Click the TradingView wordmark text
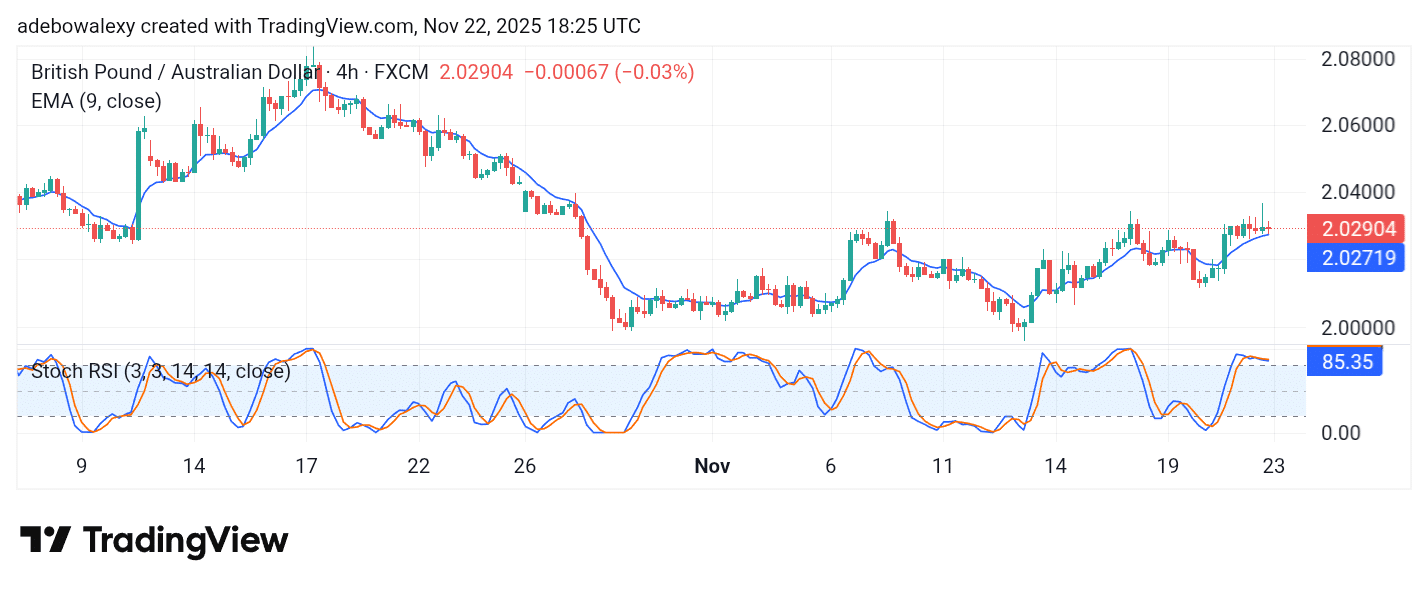 pos(185,540)
